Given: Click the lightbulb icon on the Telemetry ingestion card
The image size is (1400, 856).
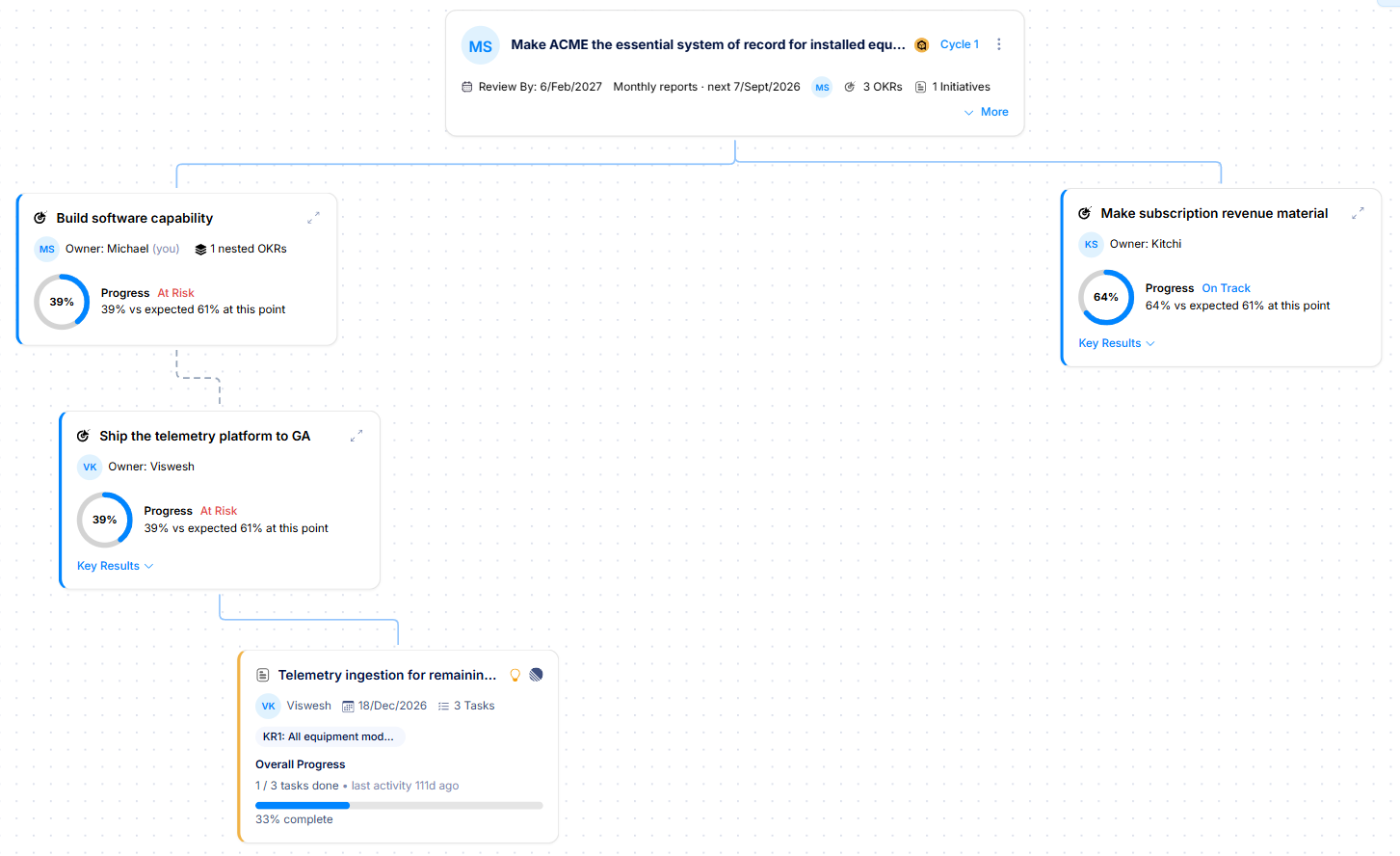Looking at the screenshot, I should [x=515, y=675].
